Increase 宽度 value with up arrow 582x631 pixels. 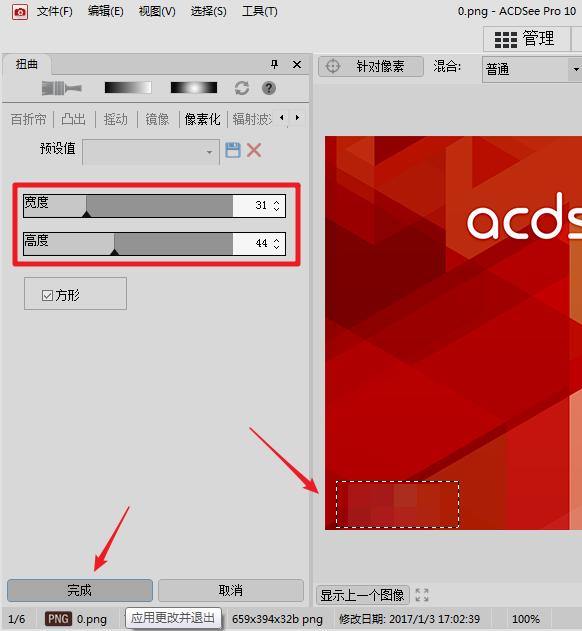pos(277,202)
